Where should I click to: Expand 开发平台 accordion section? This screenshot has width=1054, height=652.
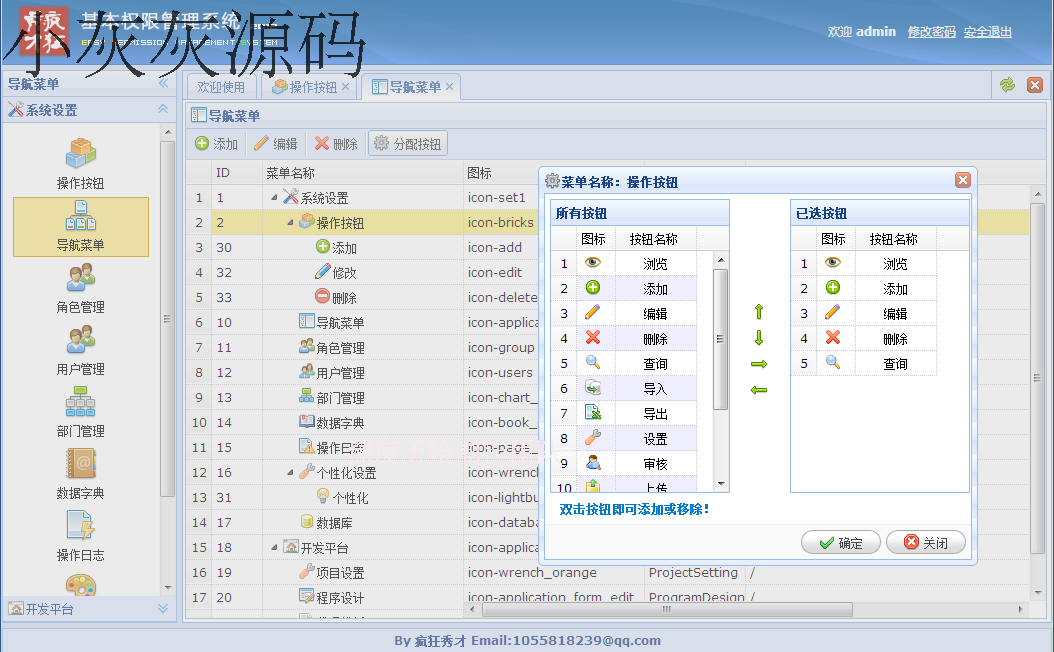coord(163,608)
